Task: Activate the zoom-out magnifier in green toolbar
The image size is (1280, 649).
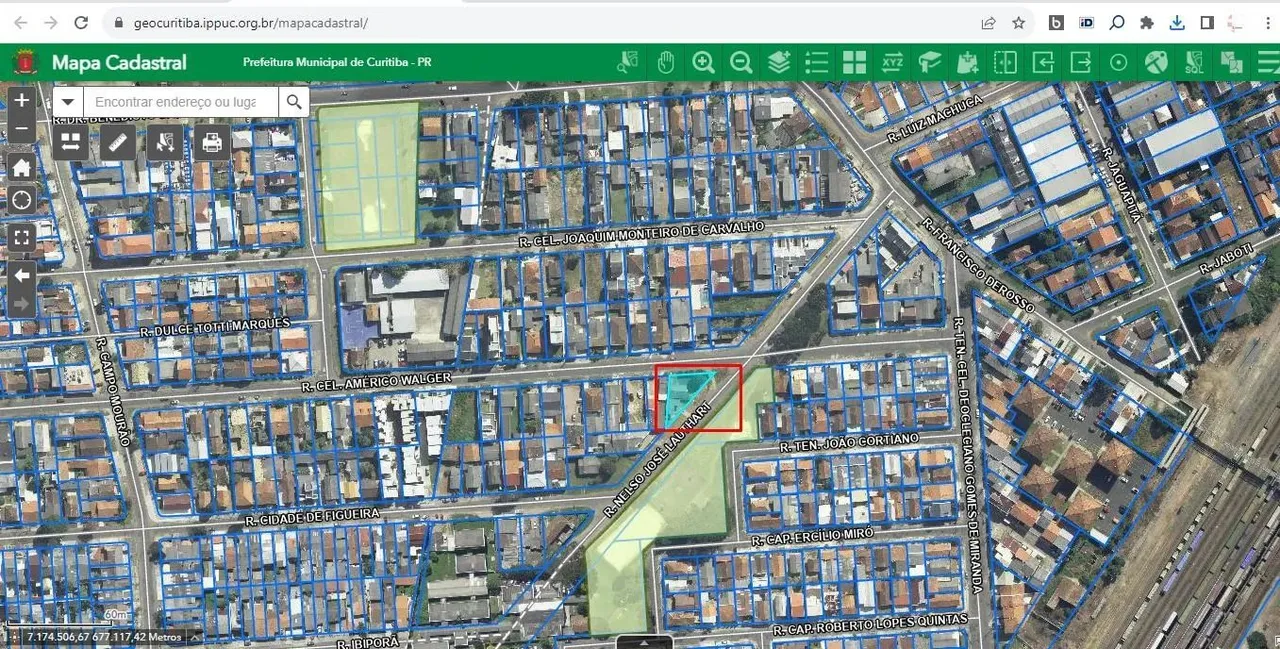Action: click(741, 62)
